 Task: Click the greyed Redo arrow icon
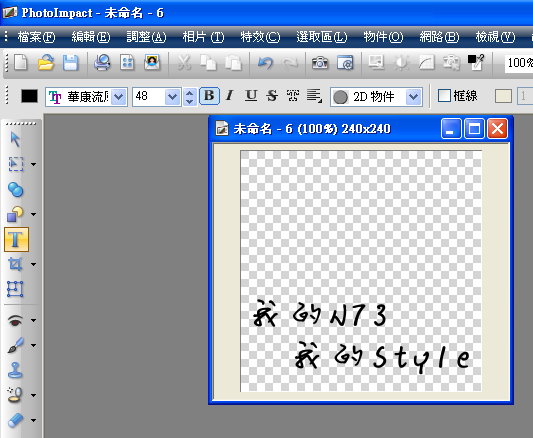point(291,63)
